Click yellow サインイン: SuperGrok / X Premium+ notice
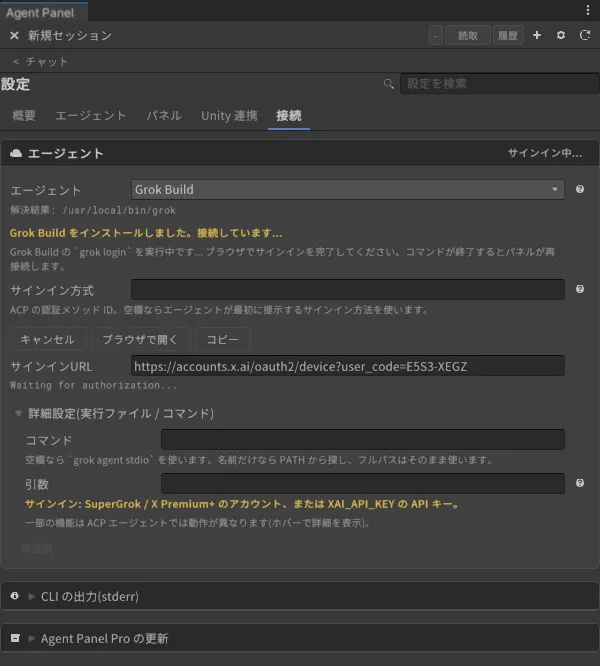Screen dimensions: 600x666 coord(242,504)
